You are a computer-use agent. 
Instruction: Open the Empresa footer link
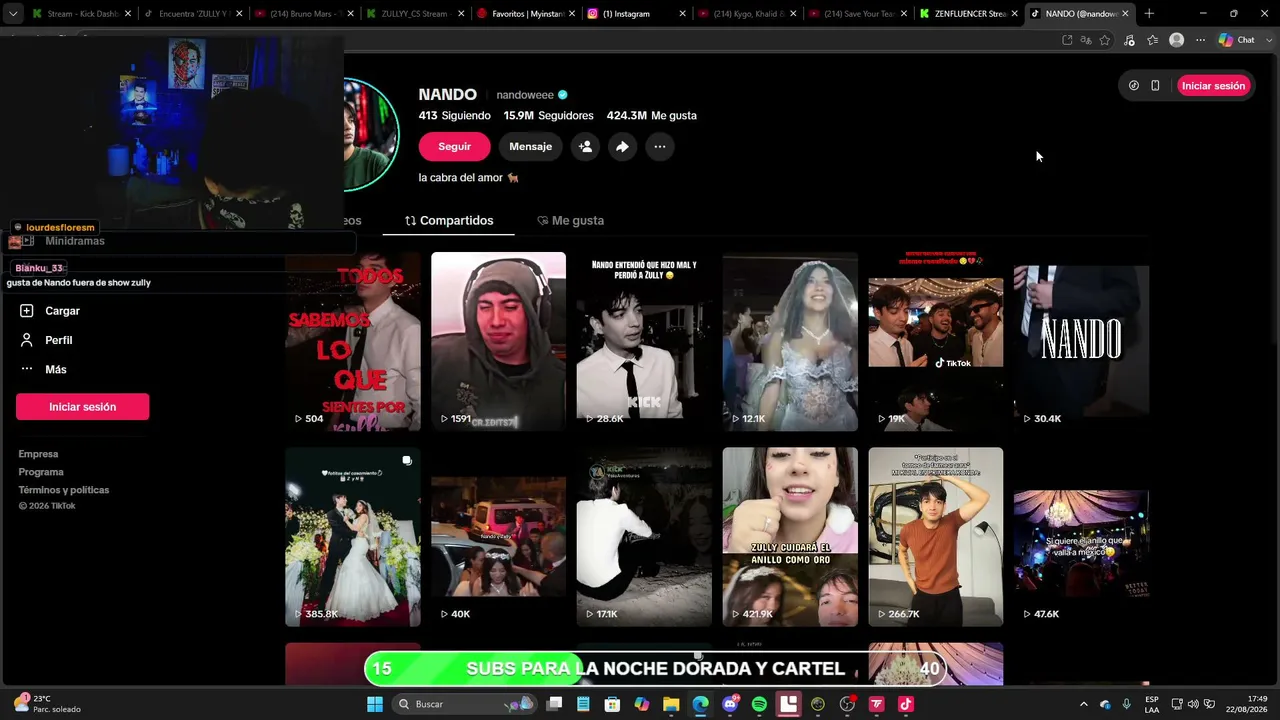coord(38,454)
